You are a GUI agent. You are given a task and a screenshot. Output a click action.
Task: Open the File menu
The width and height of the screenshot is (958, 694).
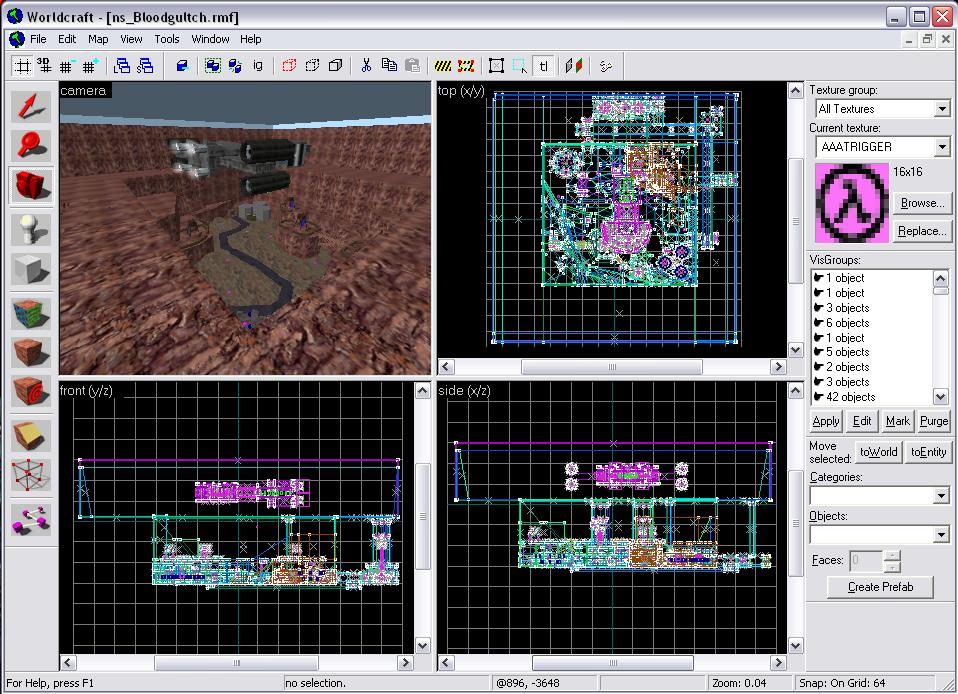tap(38, 39)
